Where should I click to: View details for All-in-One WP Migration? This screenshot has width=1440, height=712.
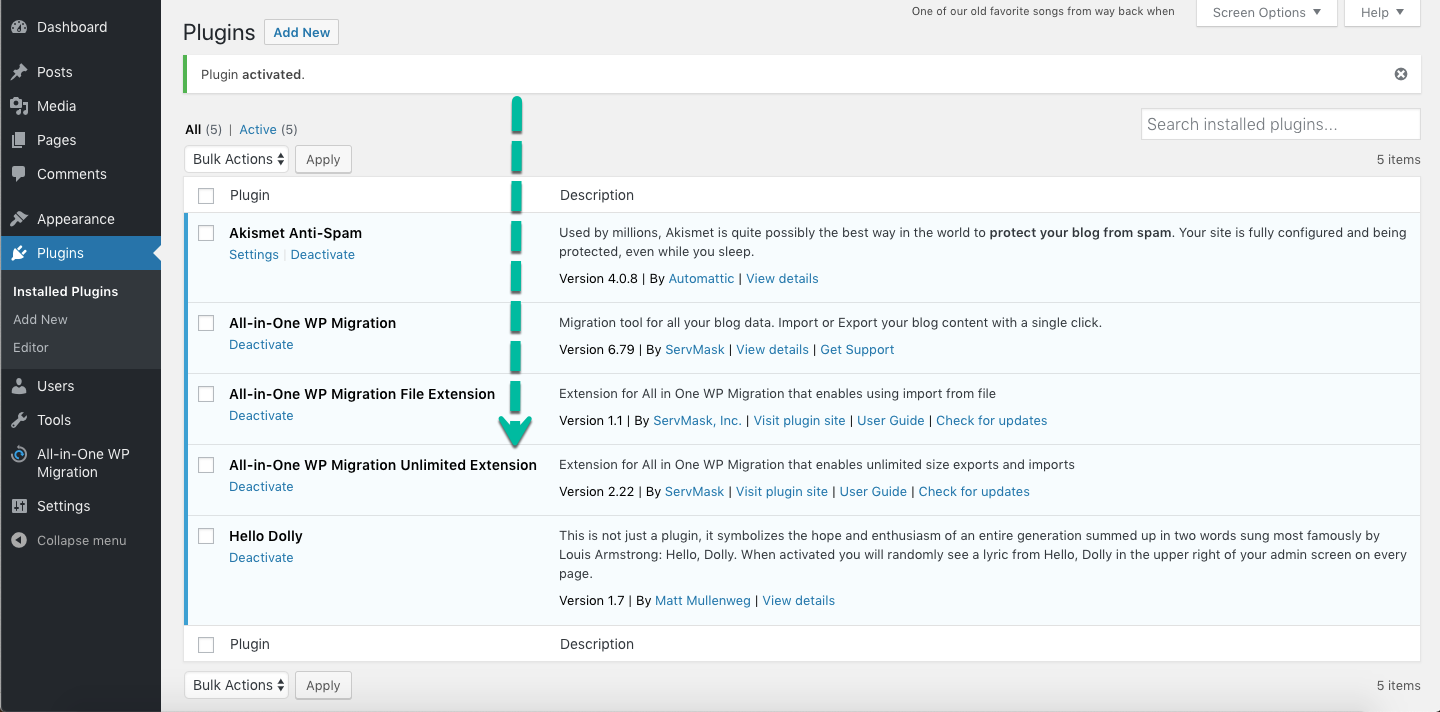[772, 349]
